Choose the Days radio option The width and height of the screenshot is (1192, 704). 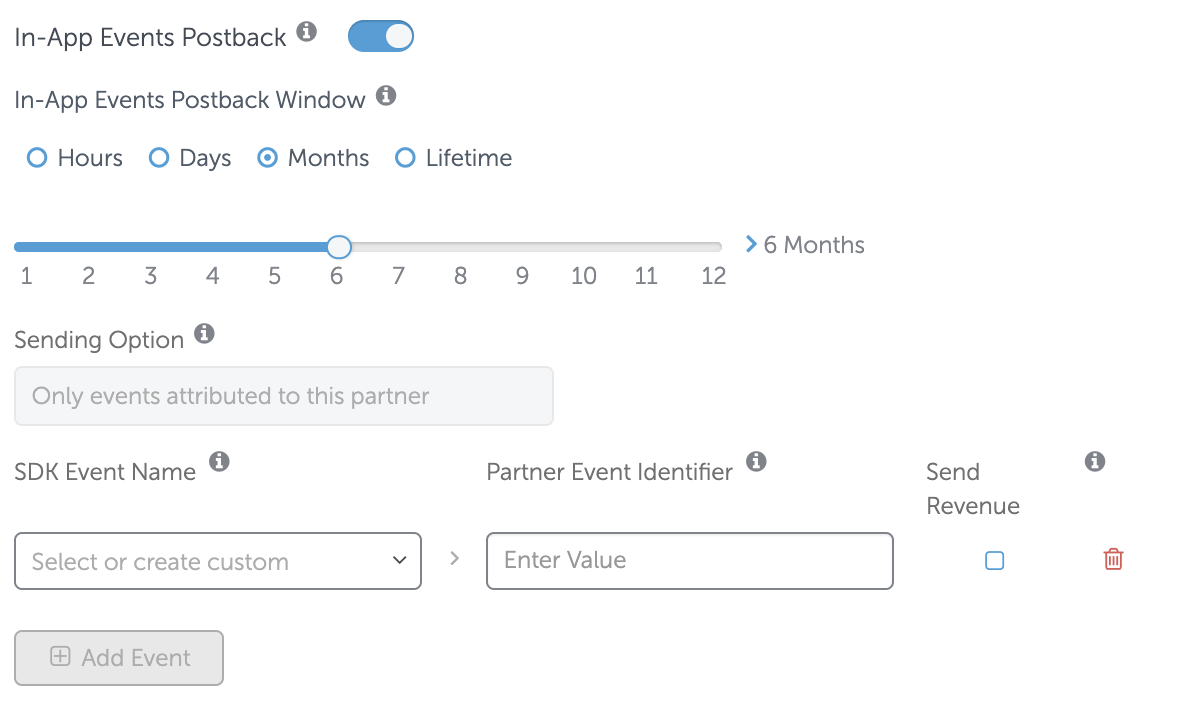click(x=159, y=158)
